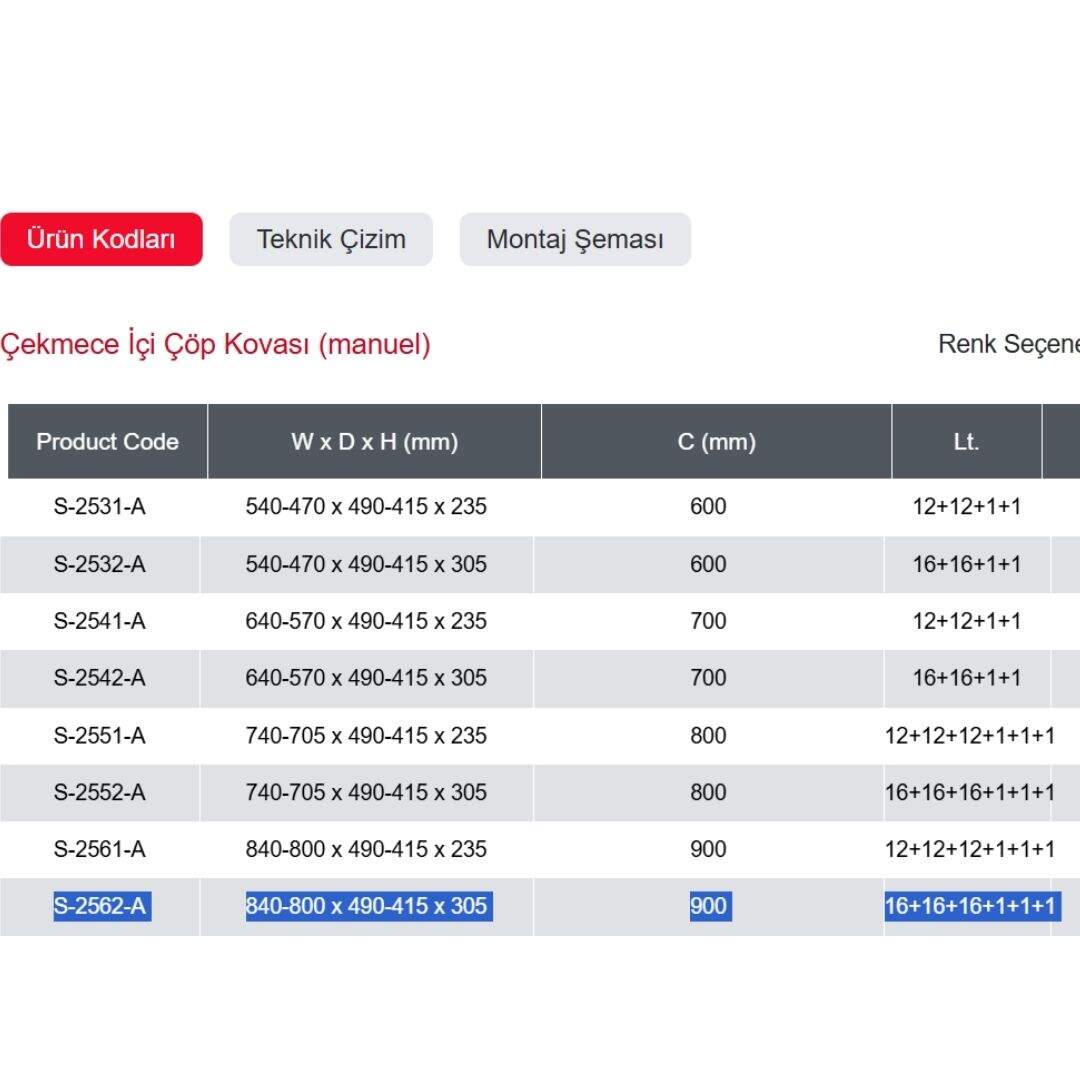Click the Product Code column header
Screen dimensions: 1080x1080
[107, 442]
